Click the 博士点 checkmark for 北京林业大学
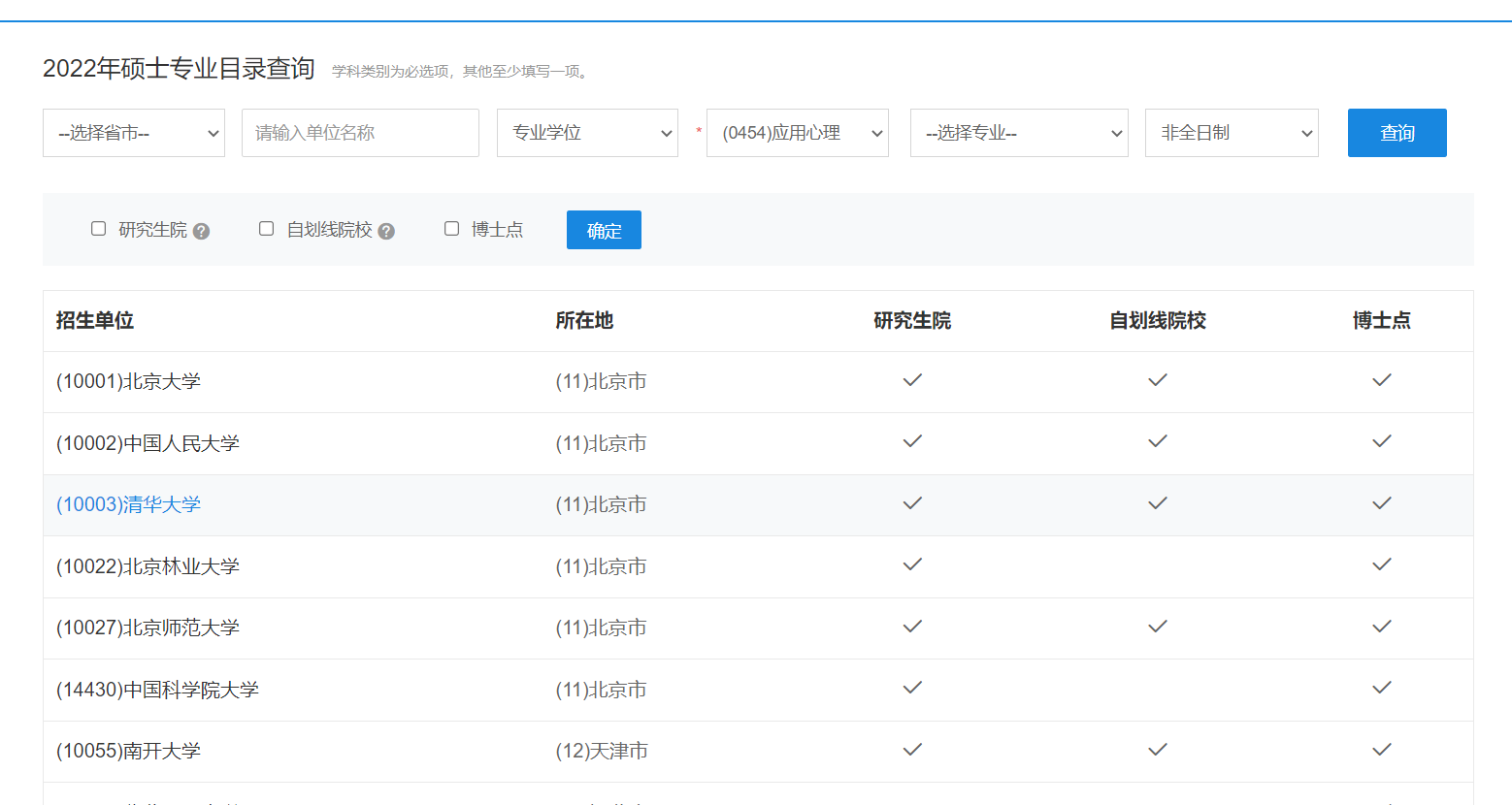This screenshot has width=1512, height=805. [x=1382, y=564]
